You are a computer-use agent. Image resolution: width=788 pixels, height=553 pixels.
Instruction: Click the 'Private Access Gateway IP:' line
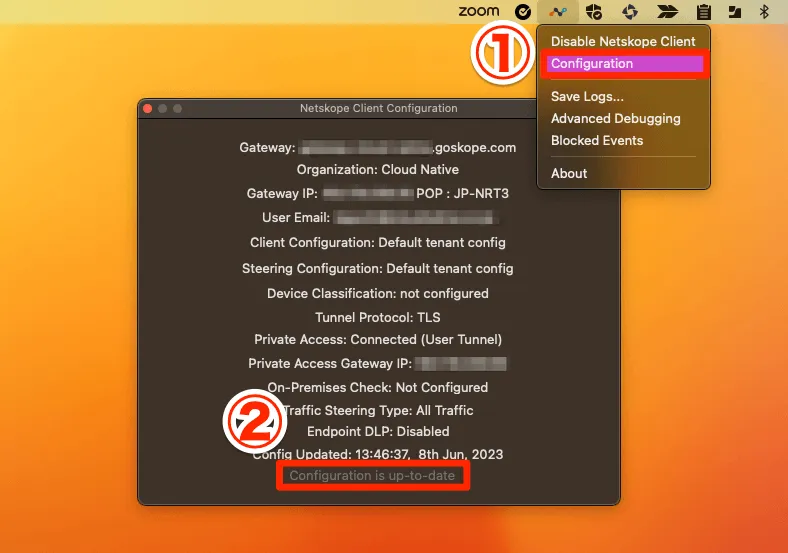[377, 363]
